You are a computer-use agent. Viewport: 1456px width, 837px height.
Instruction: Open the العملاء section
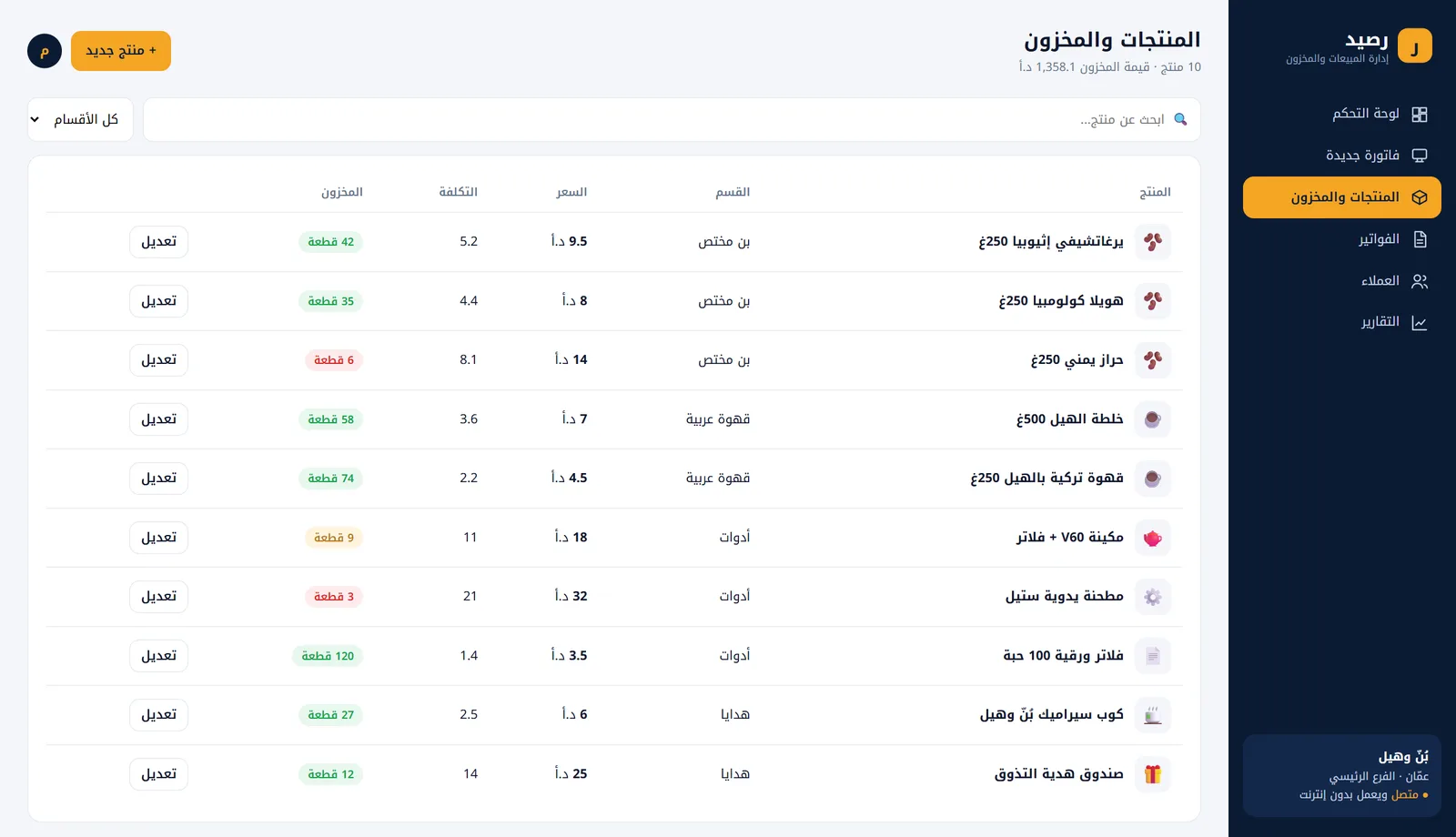pyautogui.click(x=1341, y=281)
